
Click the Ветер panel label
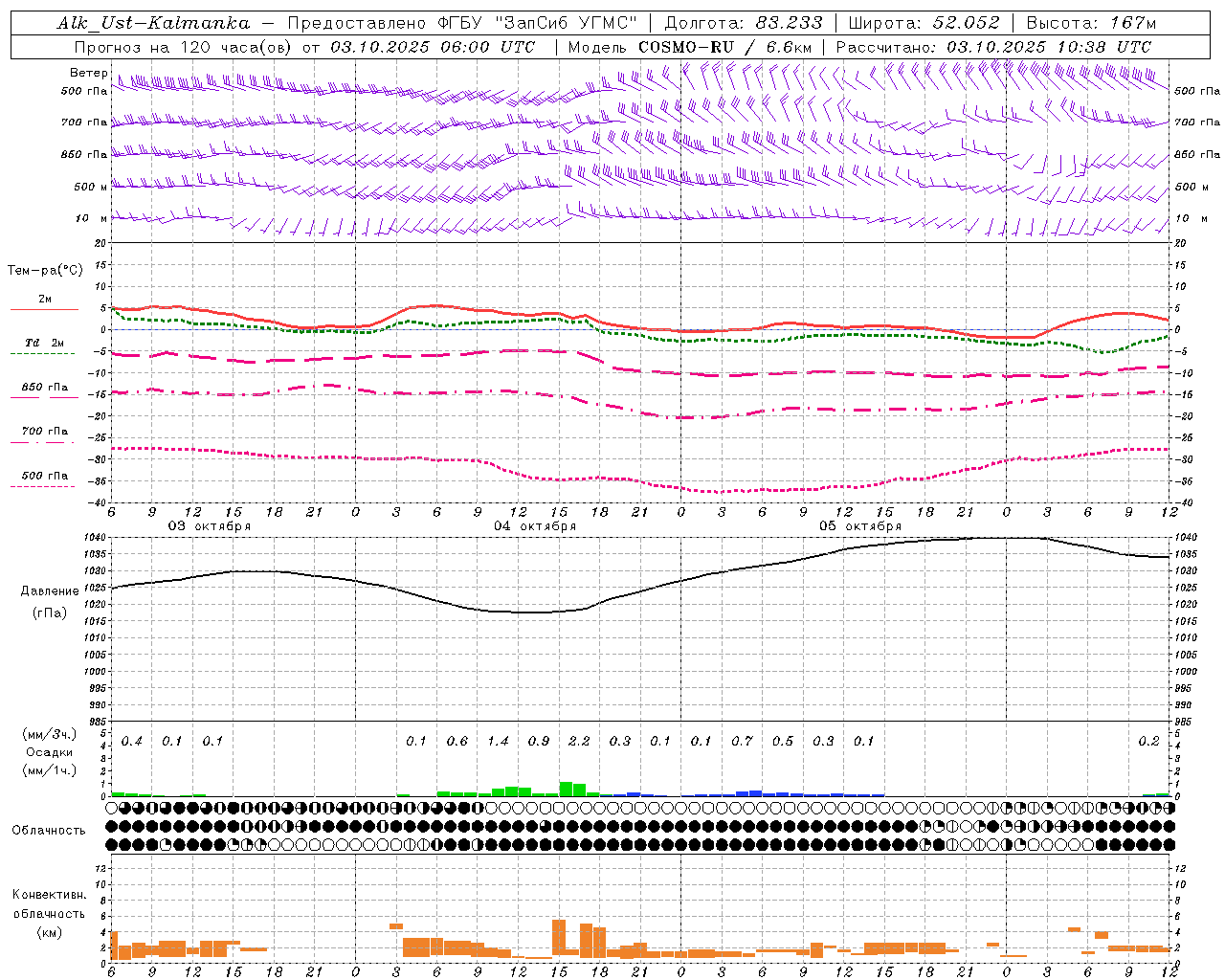click(x=89, y=73)
